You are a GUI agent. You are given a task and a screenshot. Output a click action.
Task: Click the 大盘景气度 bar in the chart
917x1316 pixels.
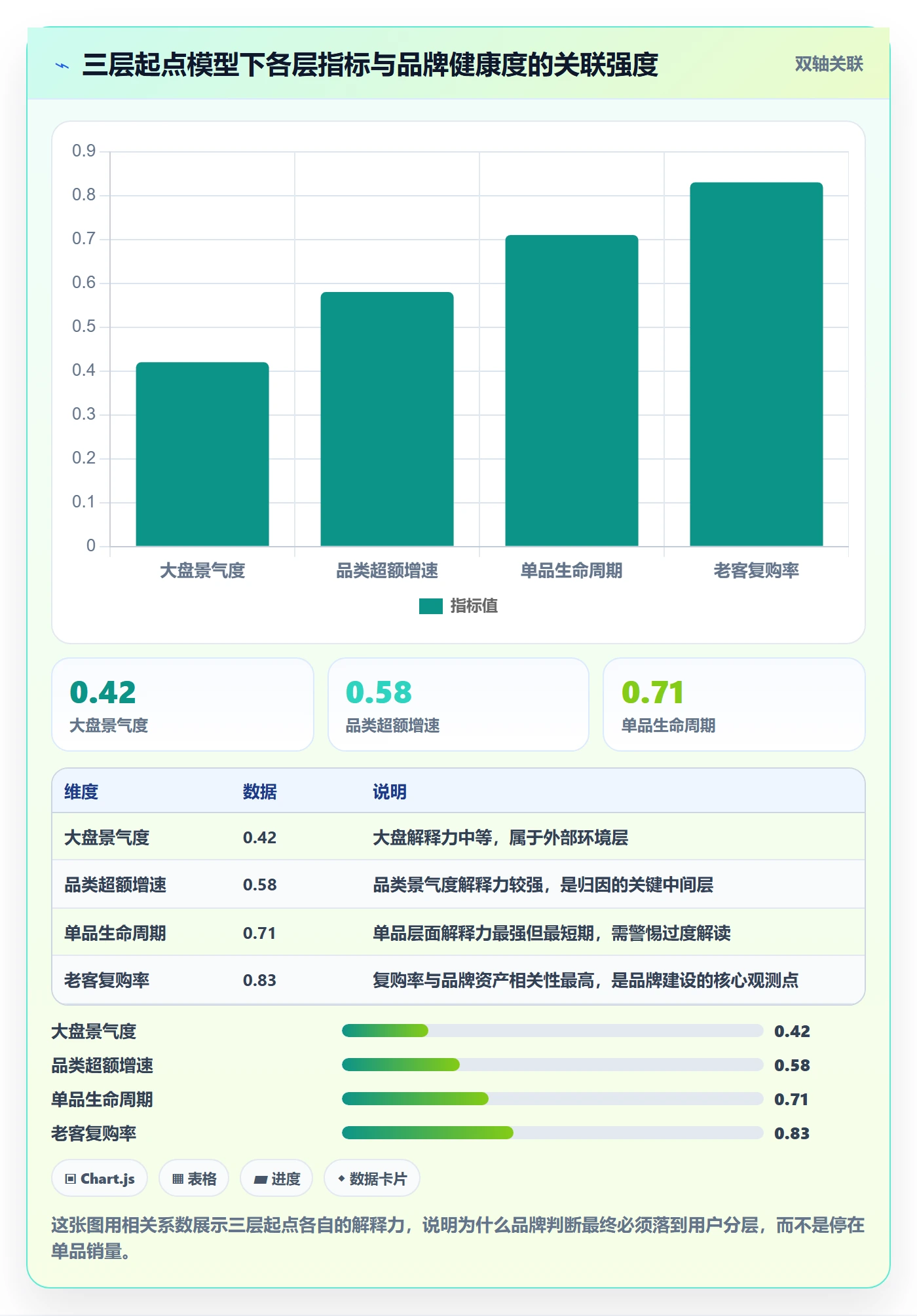202,454
